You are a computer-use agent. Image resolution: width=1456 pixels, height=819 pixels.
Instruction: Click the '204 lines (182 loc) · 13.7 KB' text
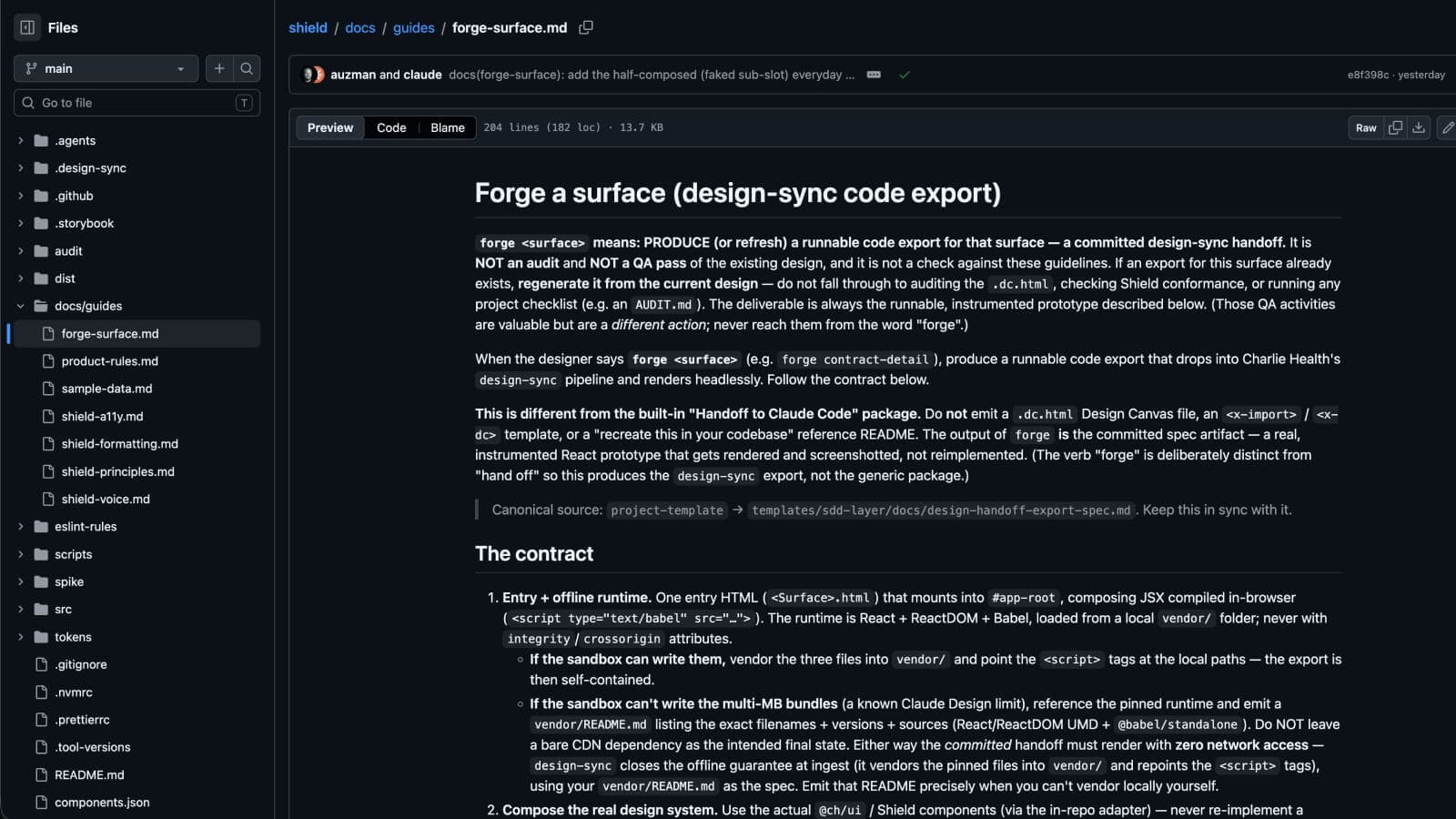[573, 127]
